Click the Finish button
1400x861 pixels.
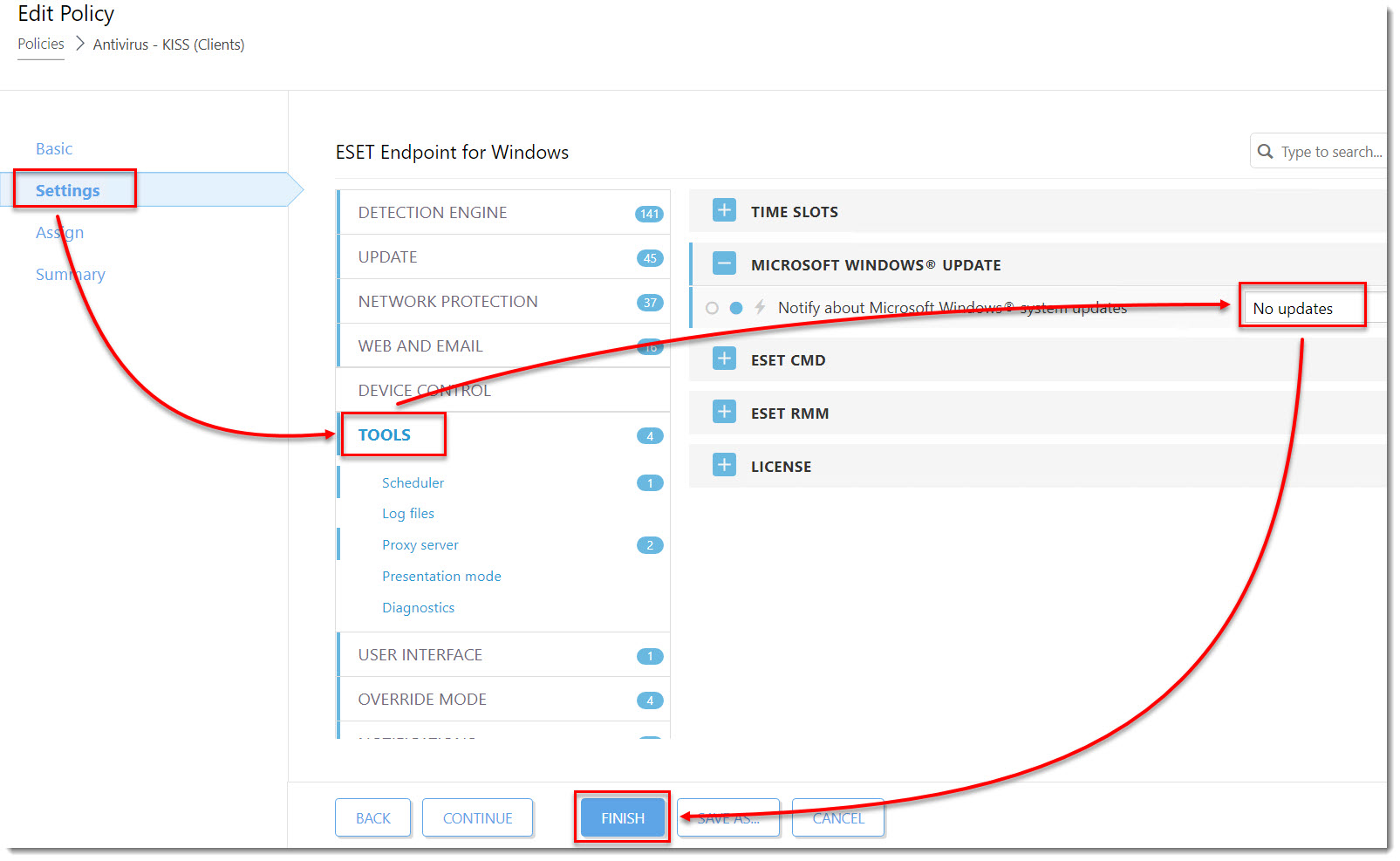click(x=623, y=817)
